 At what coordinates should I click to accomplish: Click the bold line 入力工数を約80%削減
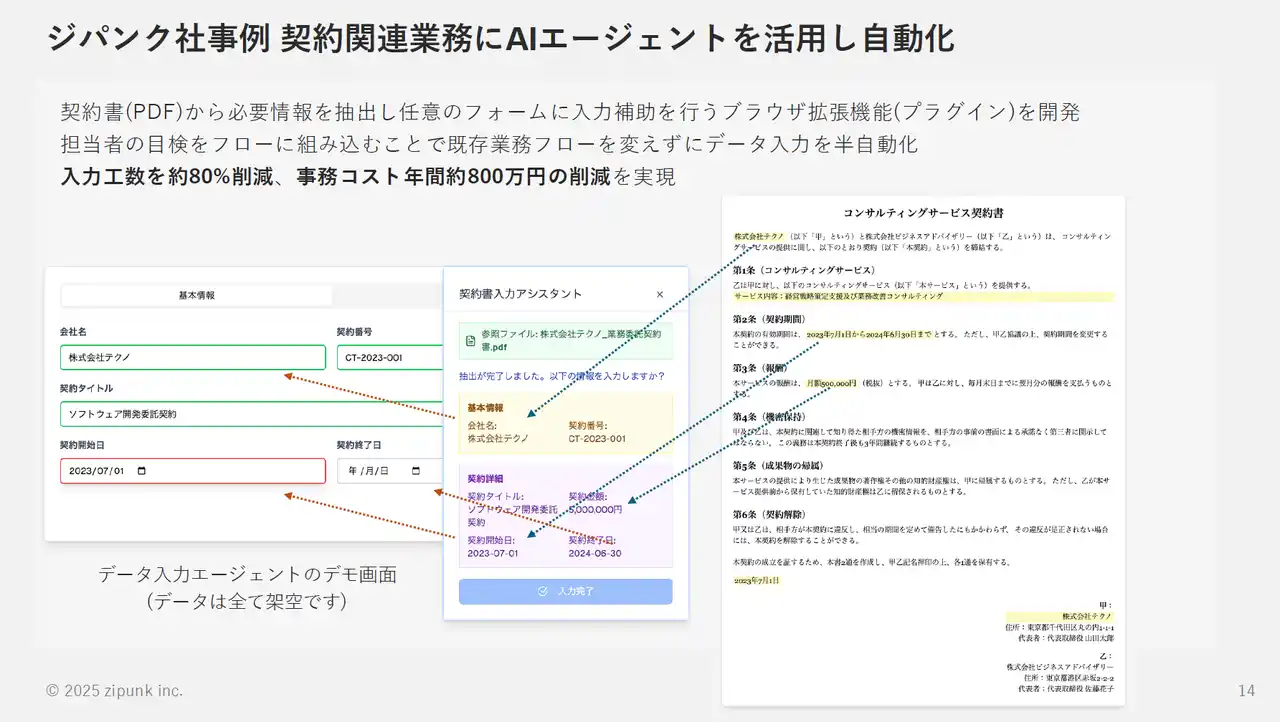166,177
